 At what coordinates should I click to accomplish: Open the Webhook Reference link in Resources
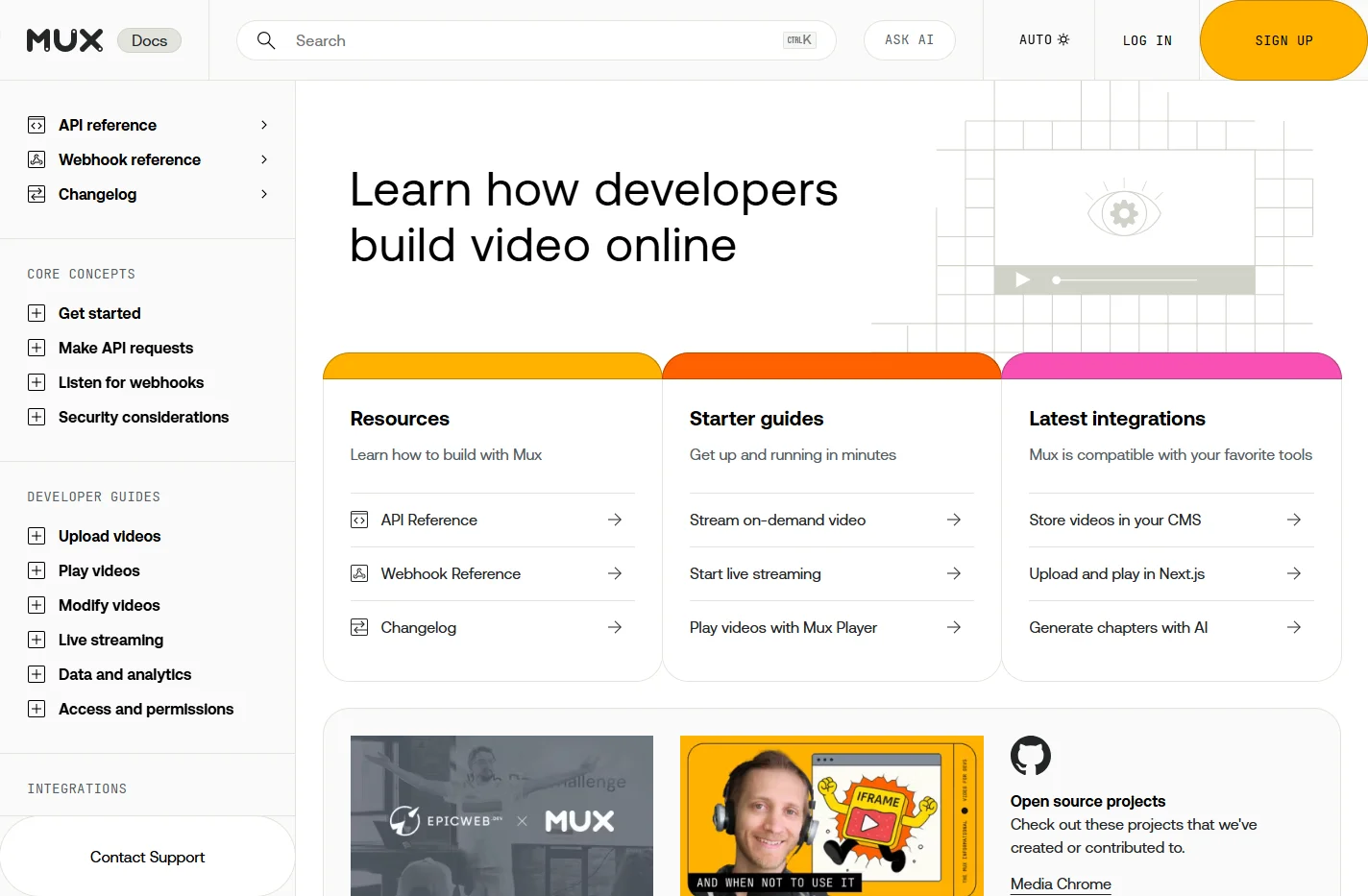(493, 573)
